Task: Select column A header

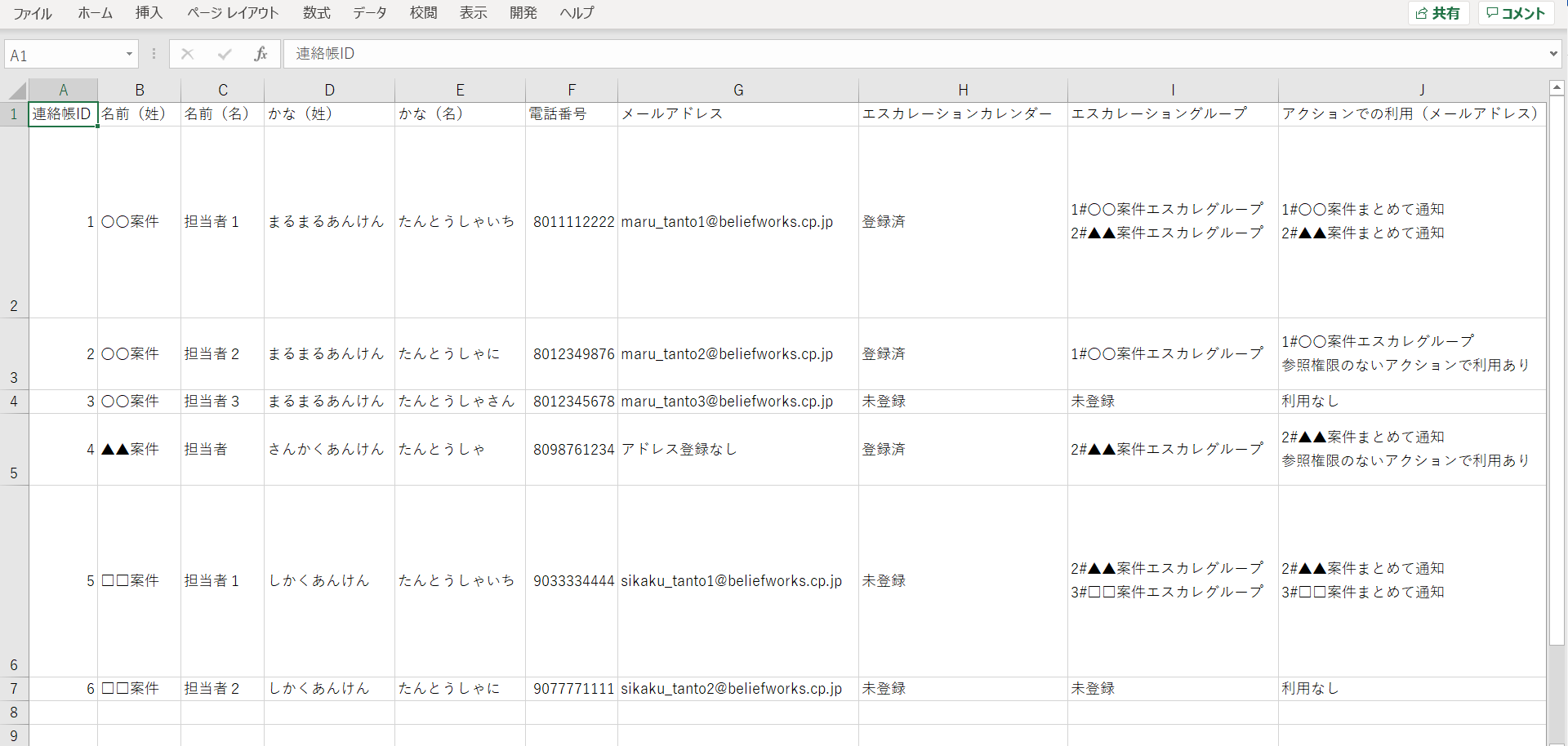Action: 63,90
